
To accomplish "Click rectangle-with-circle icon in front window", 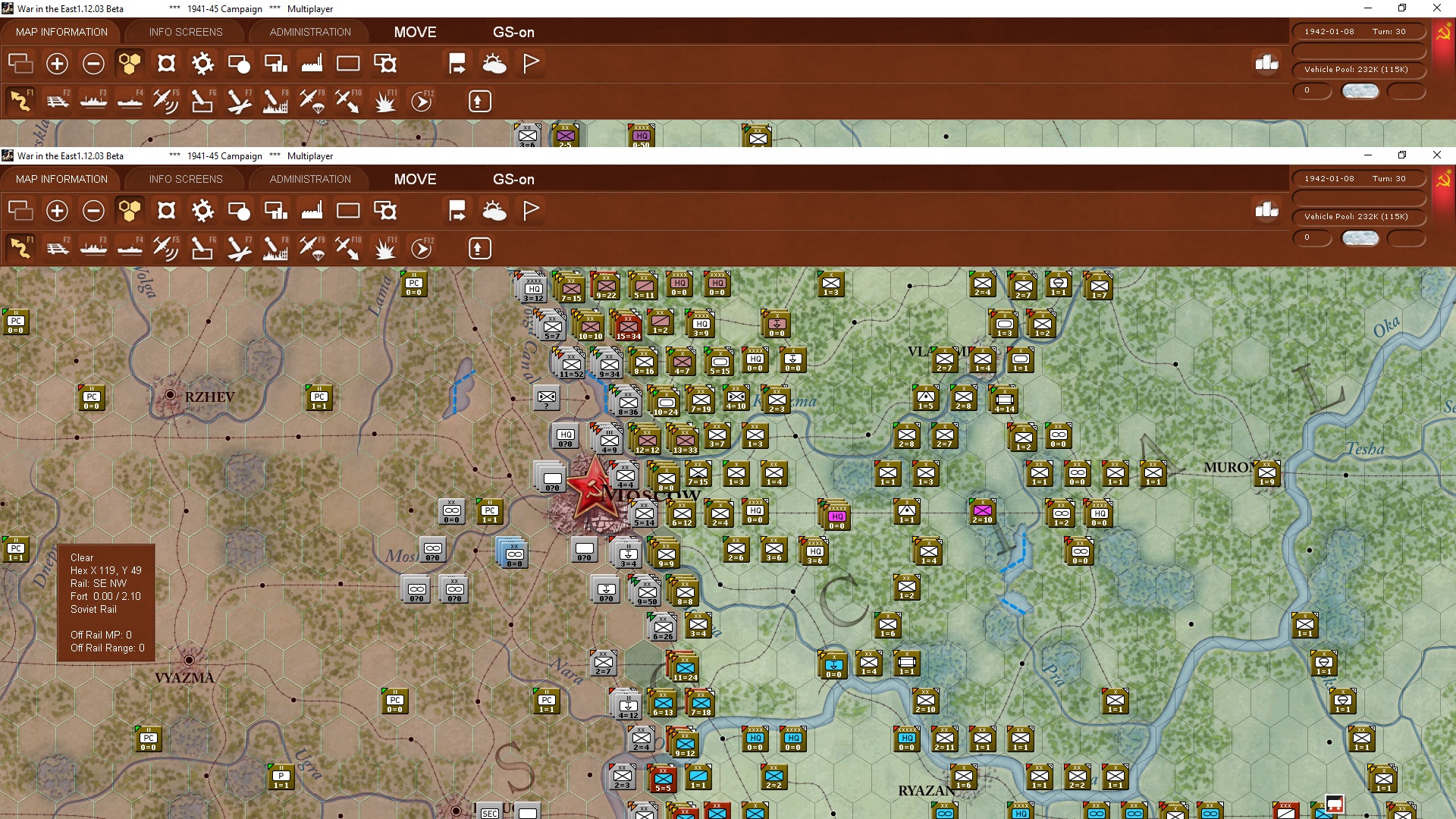I will pyautogui.click(x=239, y=211).
